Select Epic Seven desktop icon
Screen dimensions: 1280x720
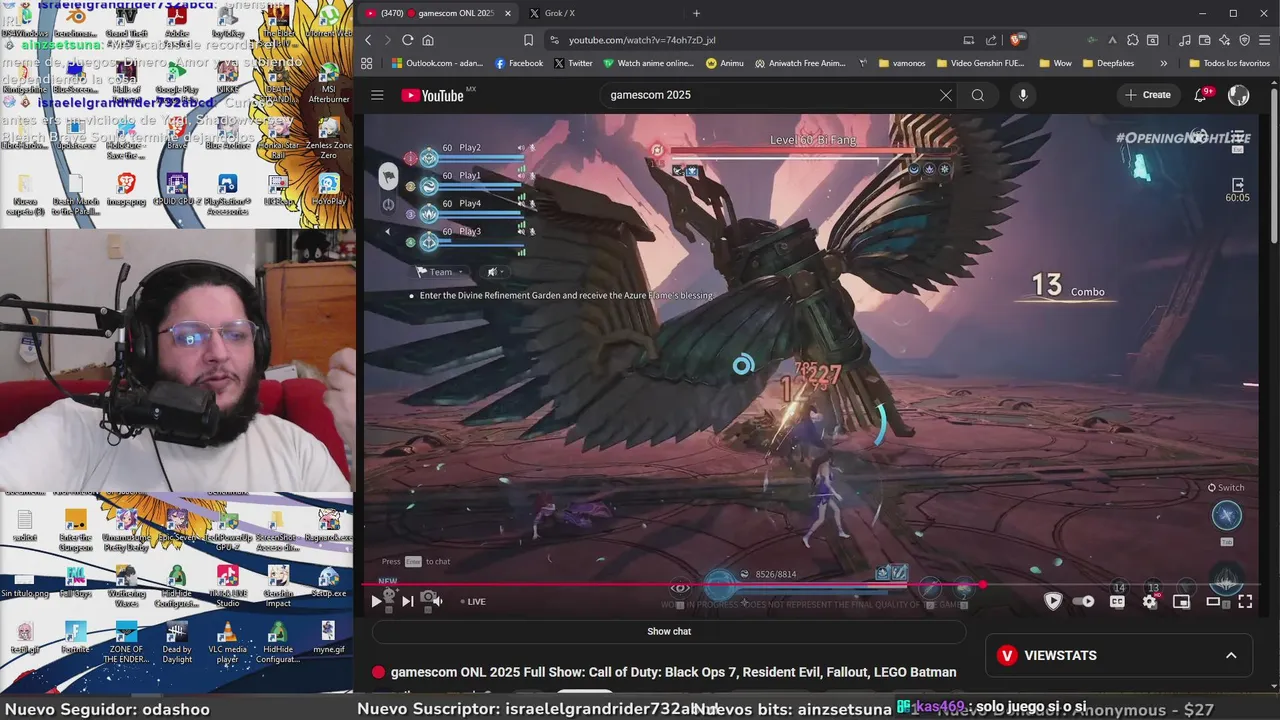(177, 526)
